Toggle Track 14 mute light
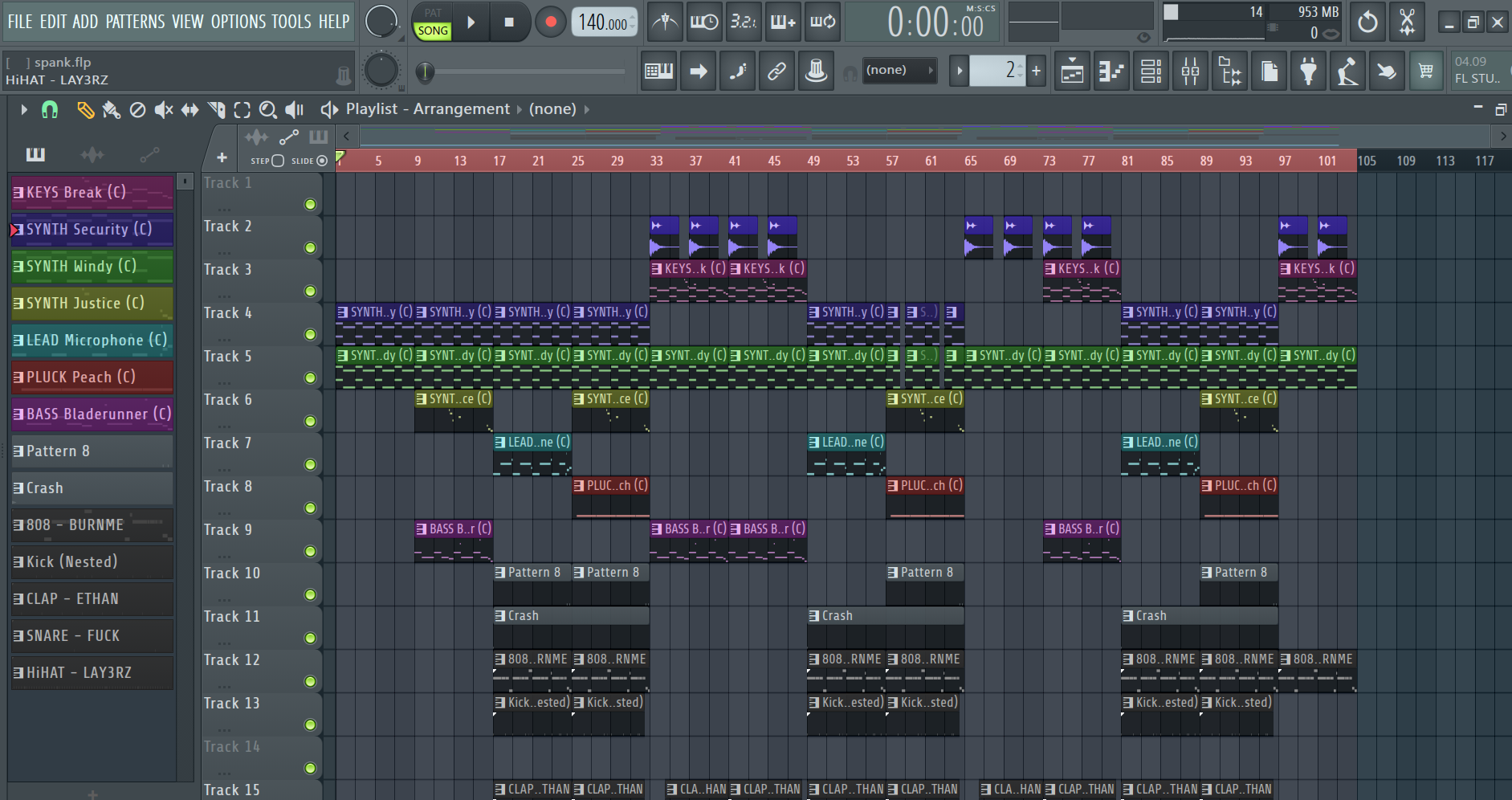This screenshot has height=800, width=1512. point(310,768)
